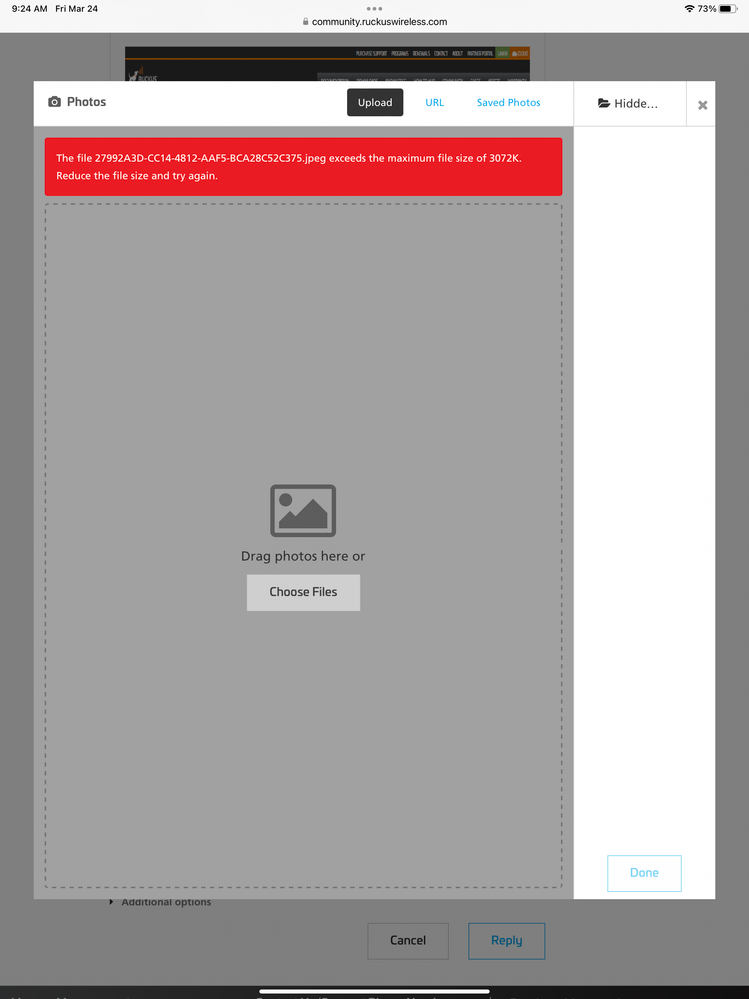This screenshot has width=749, height=999.
Task: Tap the 9:24 AM clock
Action: point(29,9)
